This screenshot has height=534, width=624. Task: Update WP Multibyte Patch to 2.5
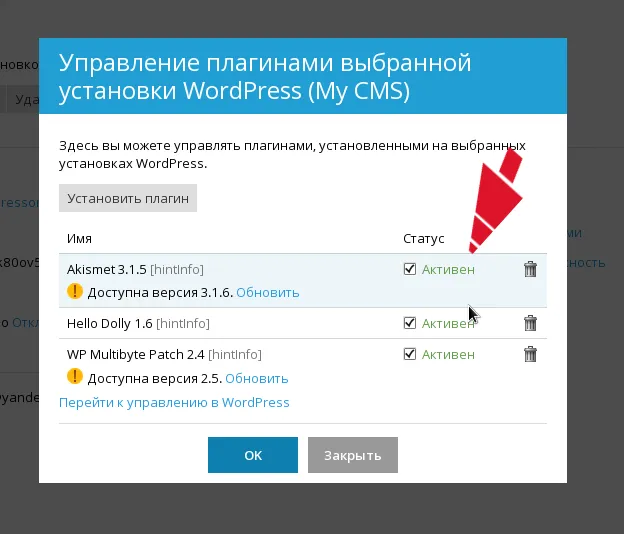click(x=257, y=378)
